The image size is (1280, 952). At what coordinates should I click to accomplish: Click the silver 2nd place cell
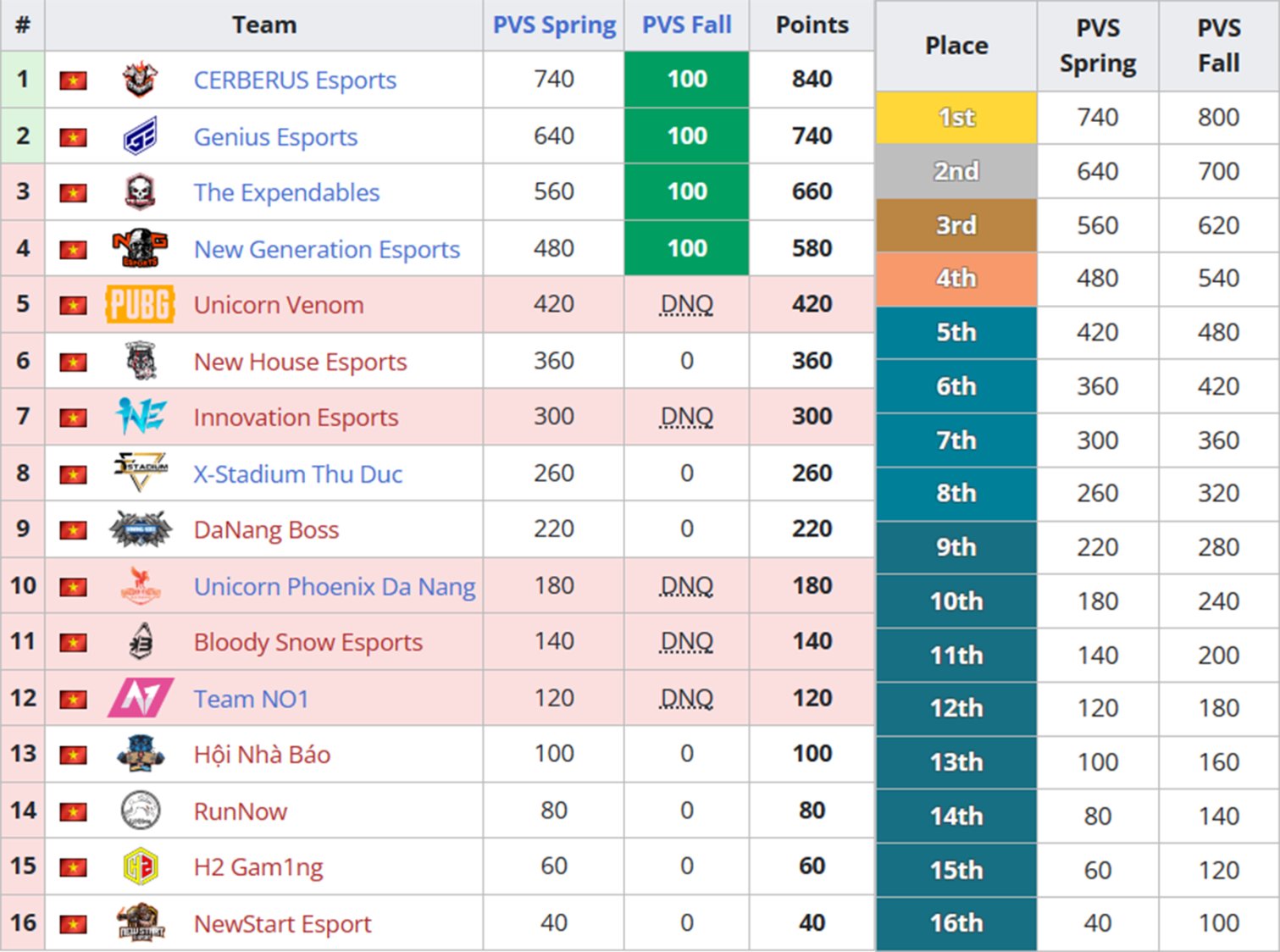[956, 171]
